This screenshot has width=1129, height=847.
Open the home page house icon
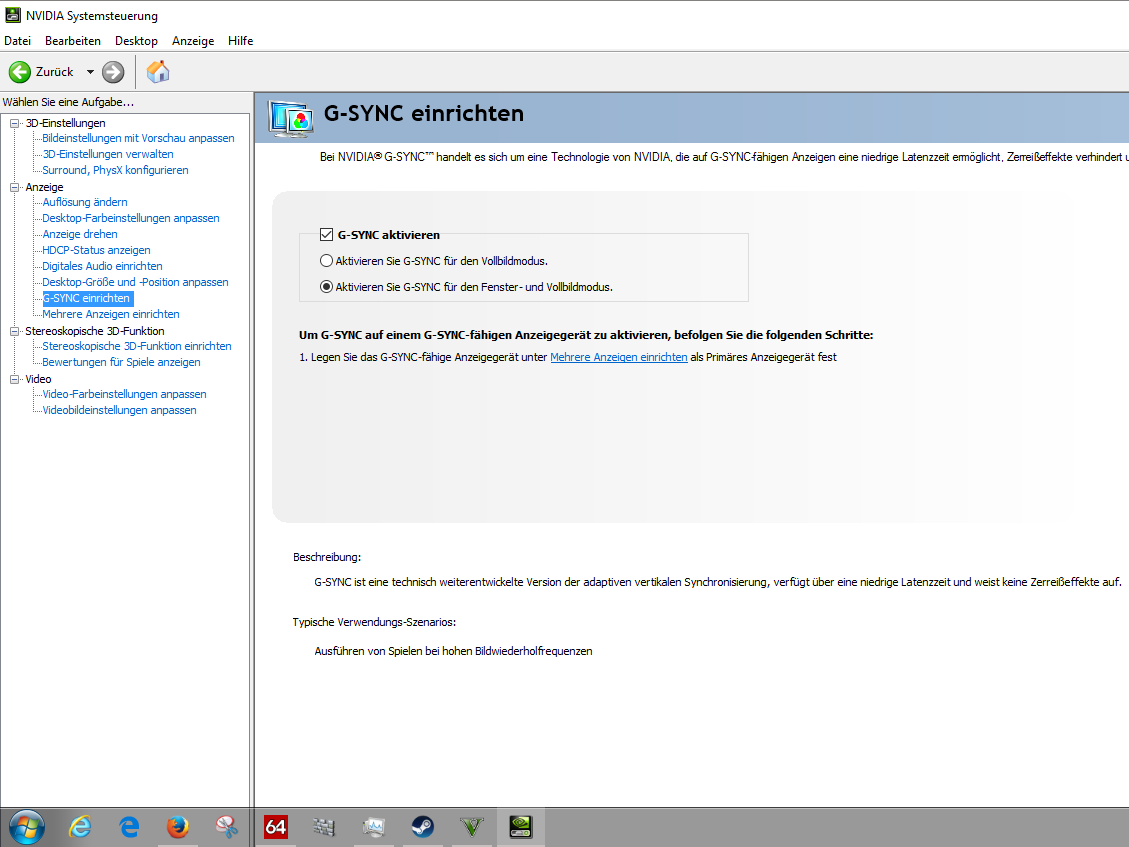point(158,71)
